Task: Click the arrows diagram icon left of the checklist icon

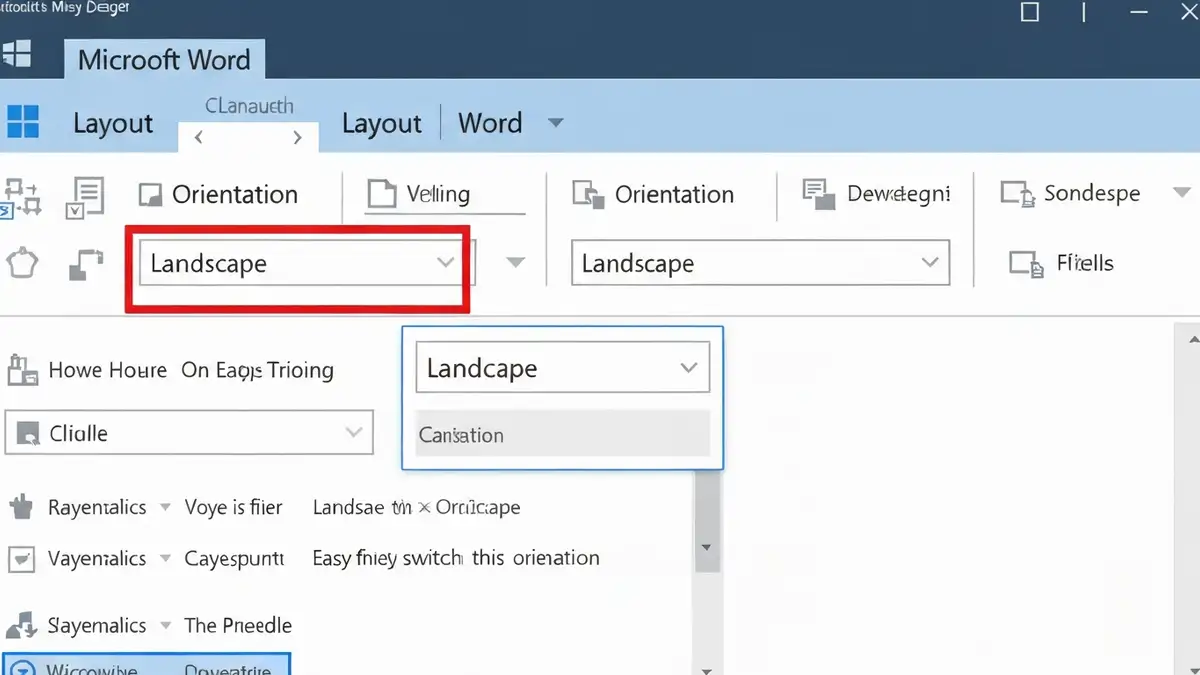Action: pos(22,197)
